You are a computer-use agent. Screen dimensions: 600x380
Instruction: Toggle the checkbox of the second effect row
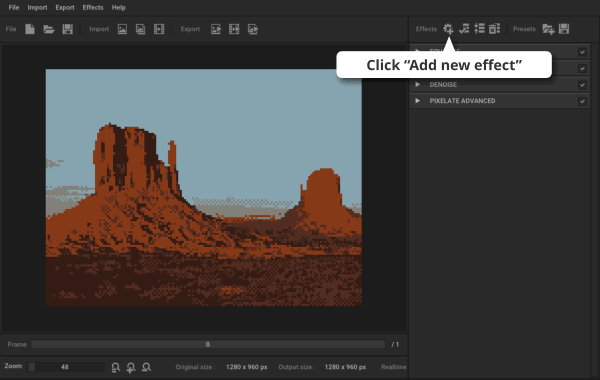[x=582, y=68]
